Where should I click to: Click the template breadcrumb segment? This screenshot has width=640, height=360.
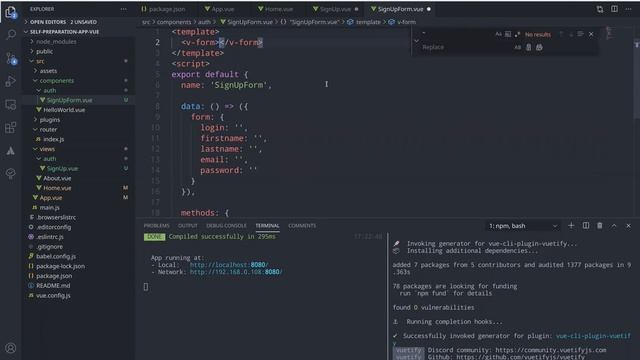368,22
